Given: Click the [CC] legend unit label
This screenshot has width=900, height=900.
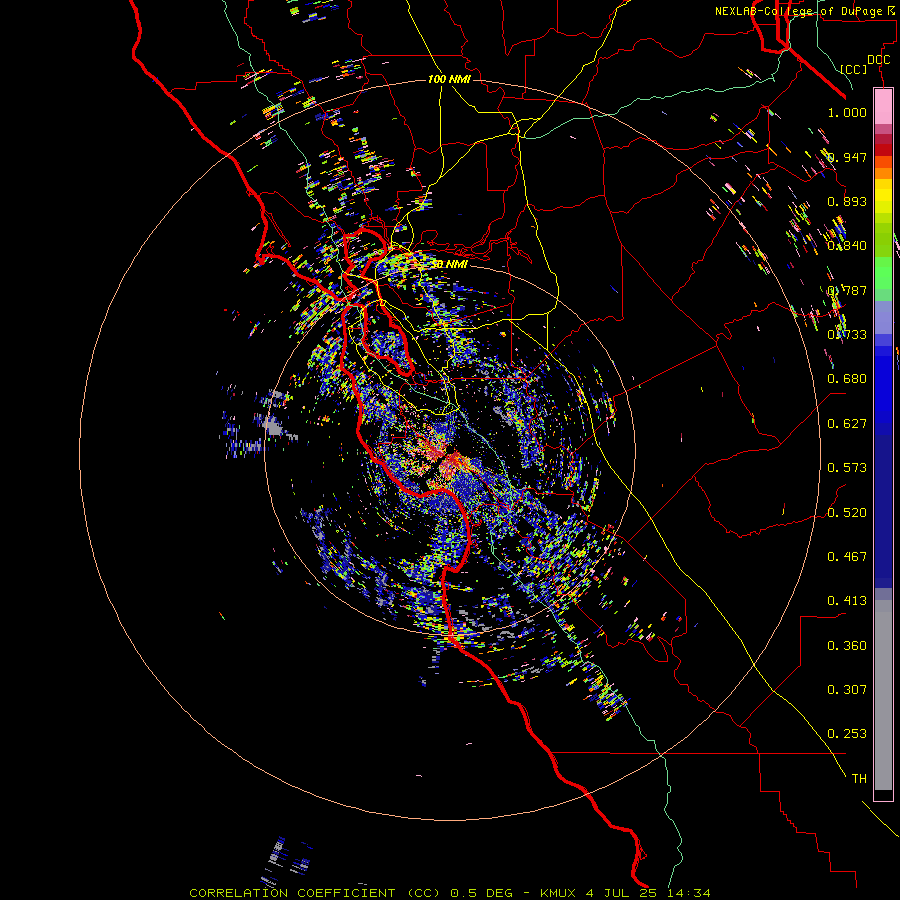Looking at the screenshot, I should pos(853,69).
